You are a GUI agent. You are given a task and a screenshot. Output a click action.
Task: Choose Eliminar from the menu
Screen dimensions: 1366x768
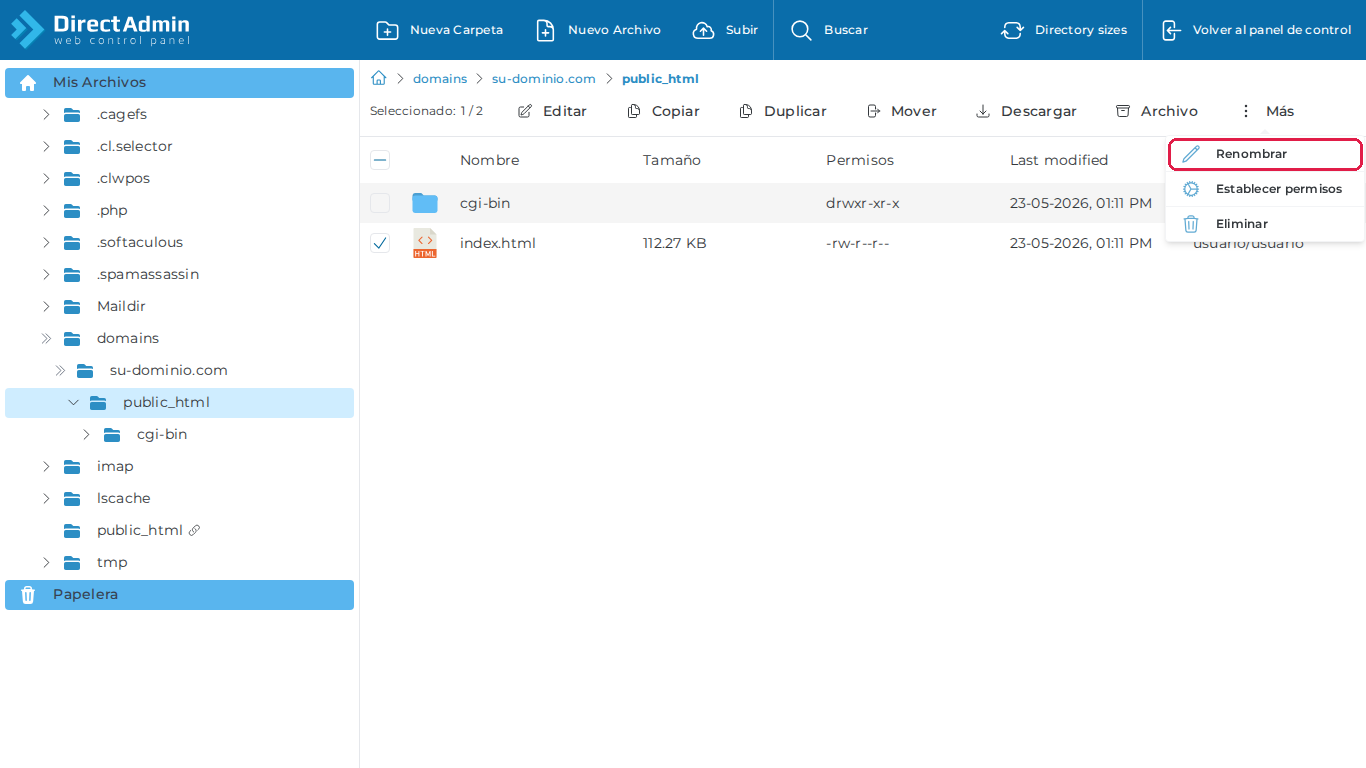coord(1265,224)
